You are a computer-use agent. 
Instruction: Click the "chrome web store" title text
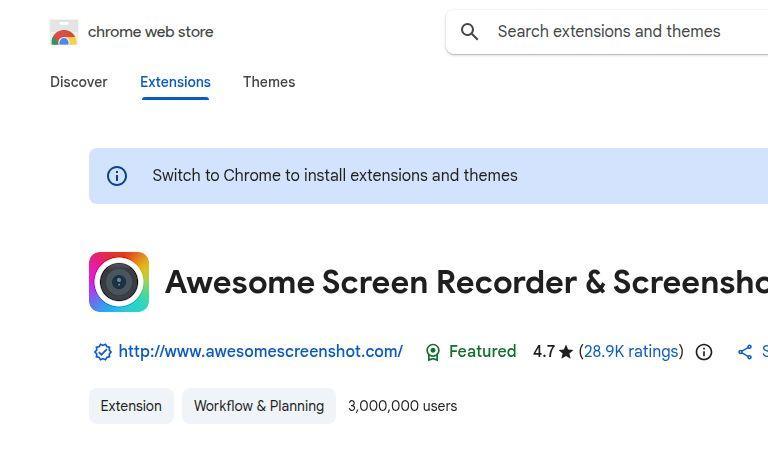(x=150, y=32)
